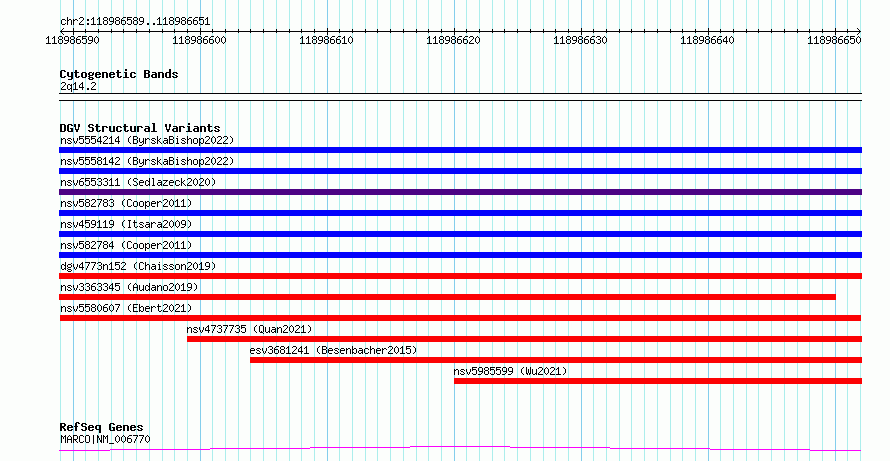Image resolution: width=890 pixels, height=461 pixels.
Task: Click ruler position 118986640
Action: pyautogui.click(x=707, y=40)
